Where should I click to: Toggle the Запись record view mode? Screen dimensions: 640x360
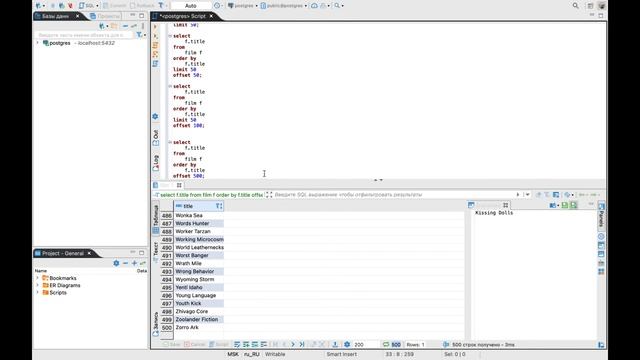pyautogui.click(x=156, y=324)
